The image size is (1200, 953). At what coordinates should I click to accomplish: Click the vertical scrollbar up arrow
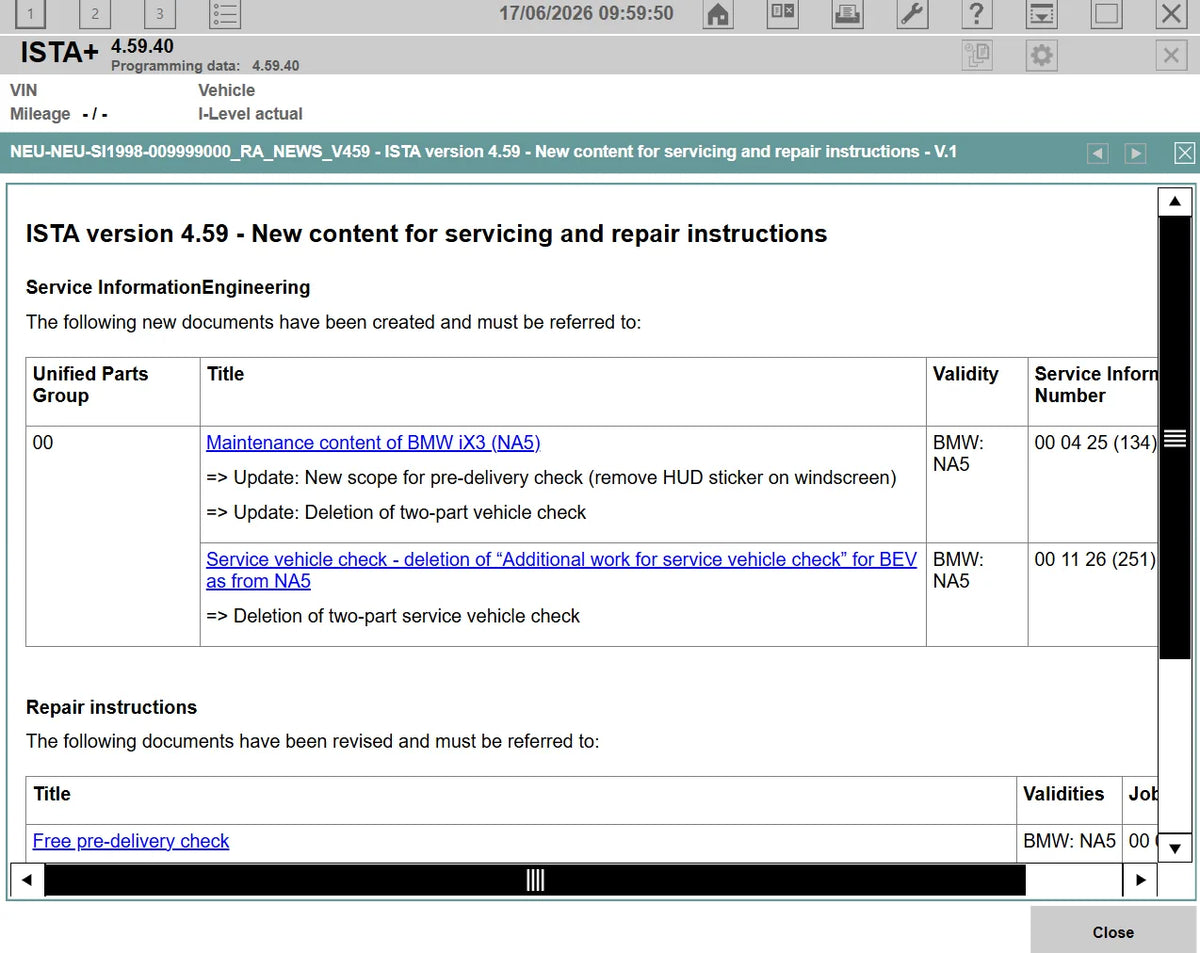[1175, 201]
